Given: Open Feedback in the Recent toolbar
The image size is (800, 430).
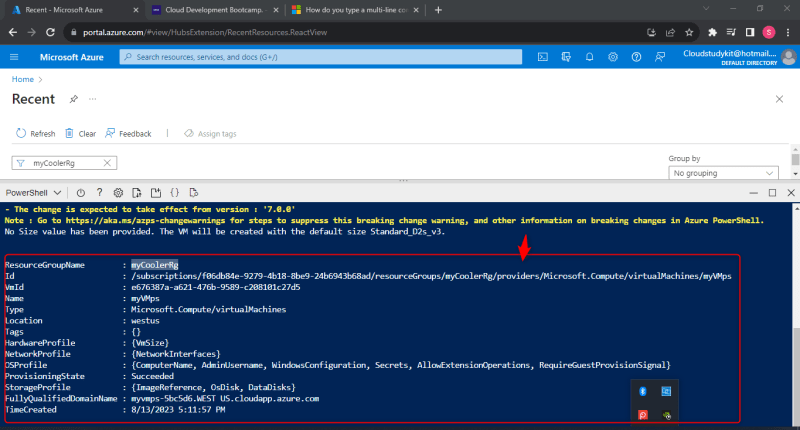Looking at the screenshot, I should pyautogui.click(x=128, y=134).
